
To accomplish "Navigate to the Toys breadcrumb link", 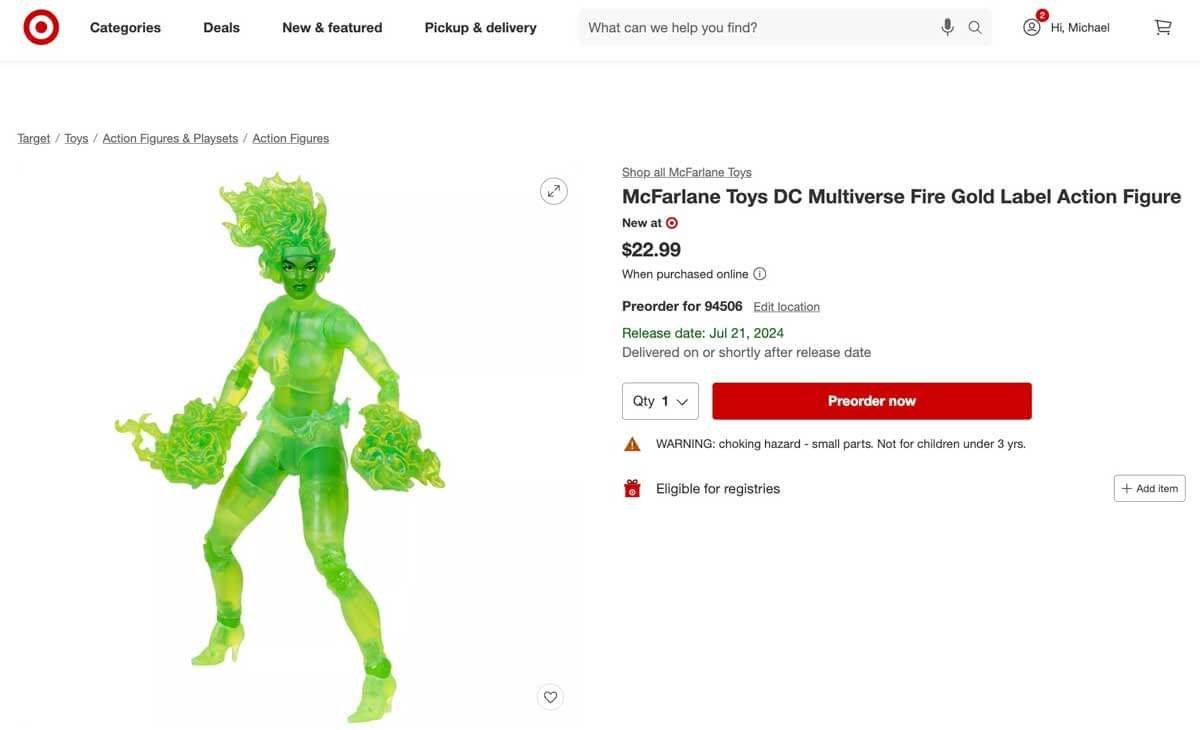I will point(75,137).
